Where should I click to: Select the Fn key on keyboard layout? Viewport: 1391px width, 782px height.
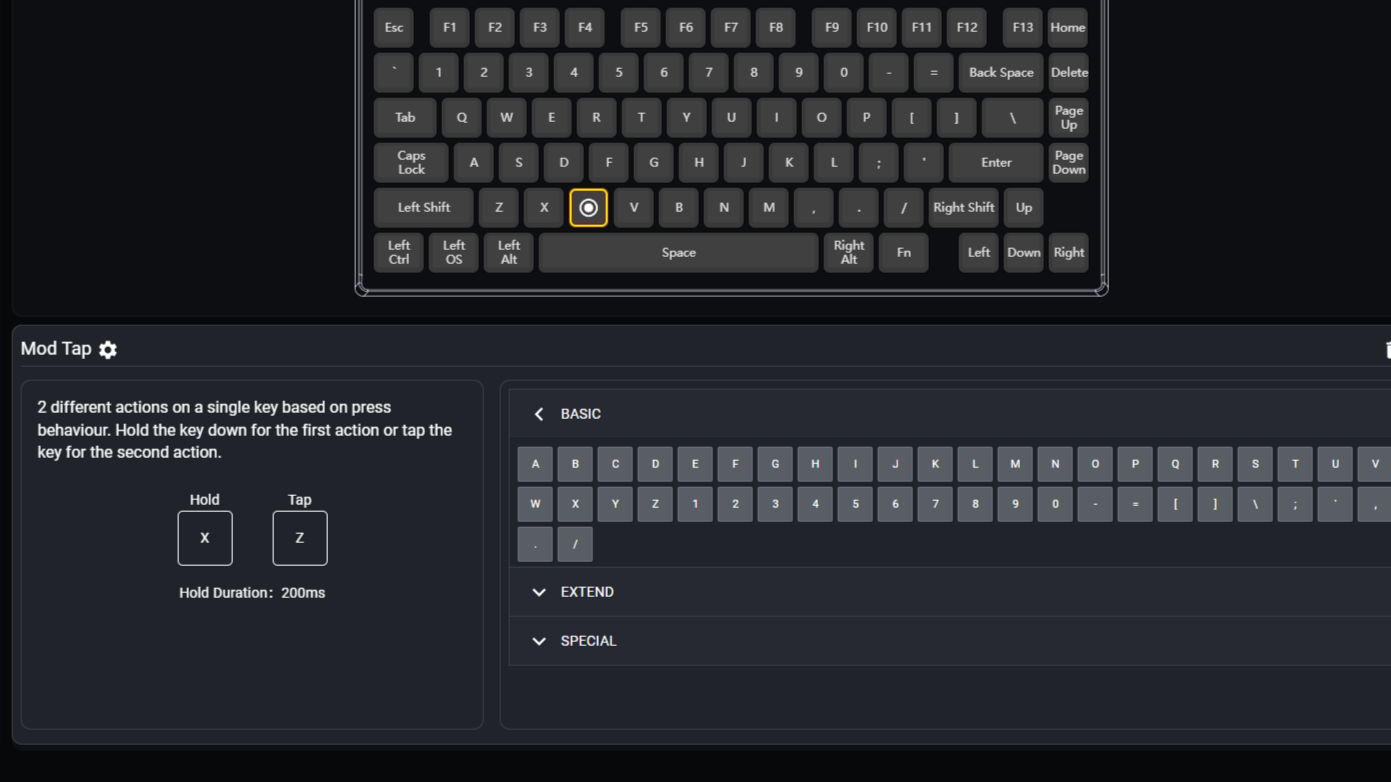point(903,253)
